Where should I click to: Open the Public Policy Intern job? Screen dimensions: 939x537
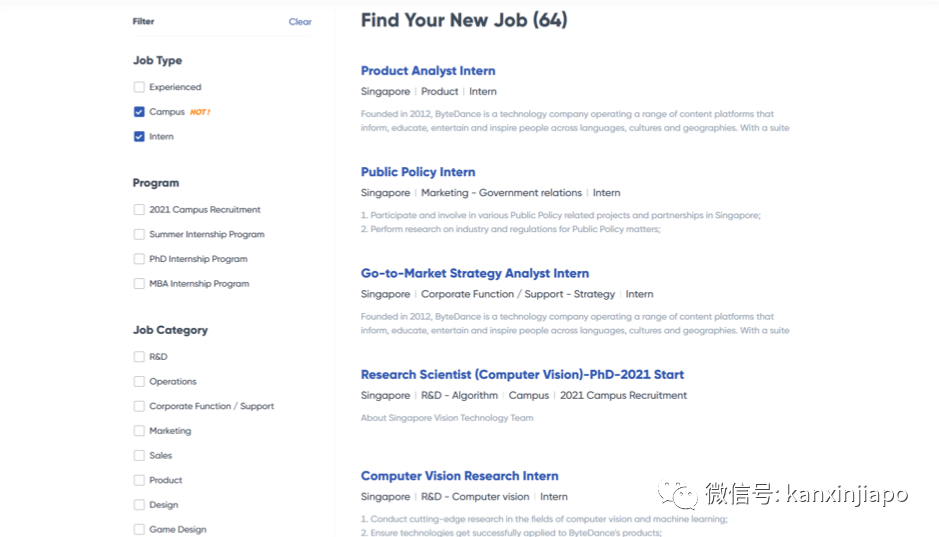point(418,172)
